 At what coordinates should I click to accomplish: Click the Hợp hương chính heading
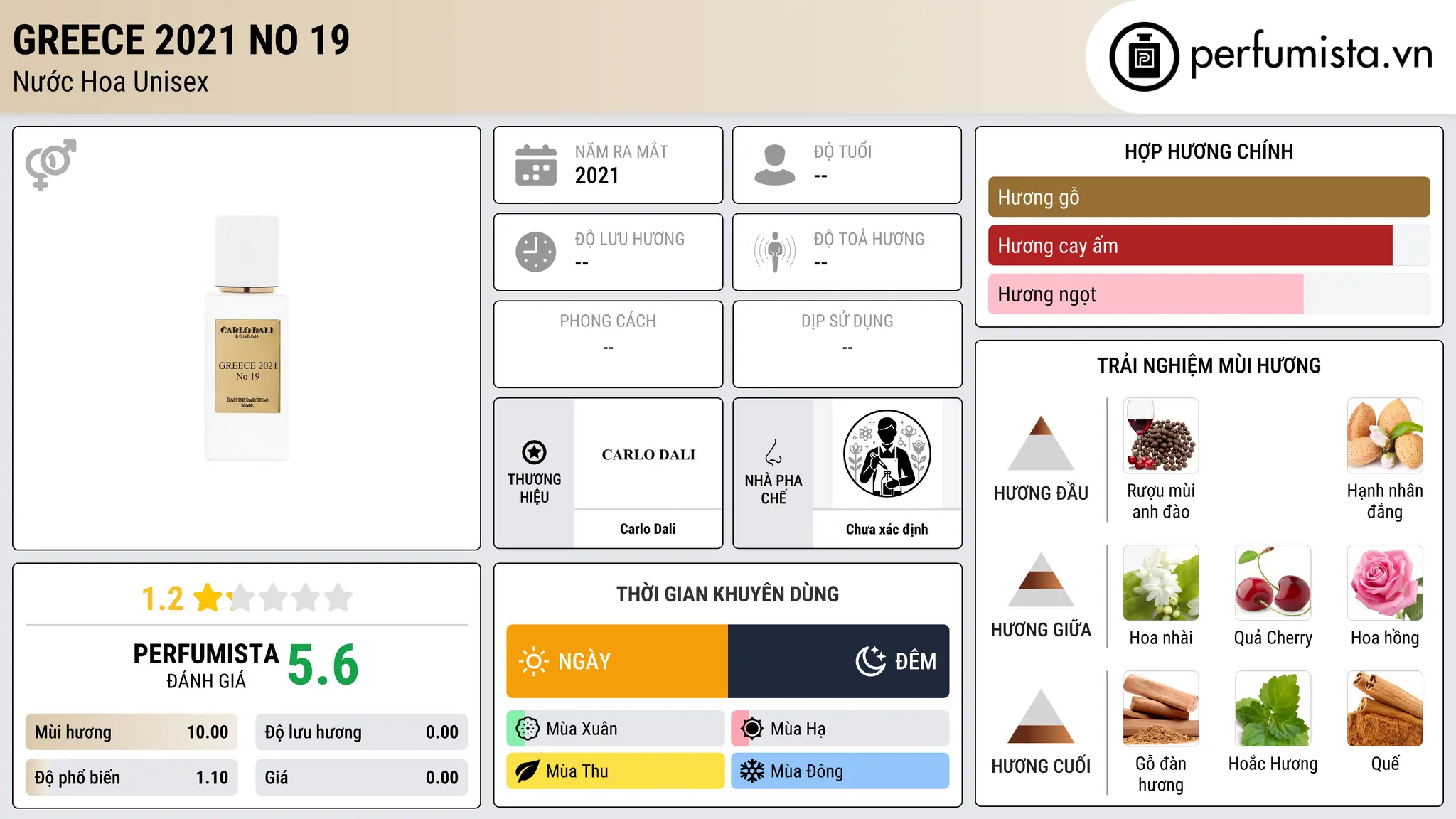click(x=1209, y=151)
